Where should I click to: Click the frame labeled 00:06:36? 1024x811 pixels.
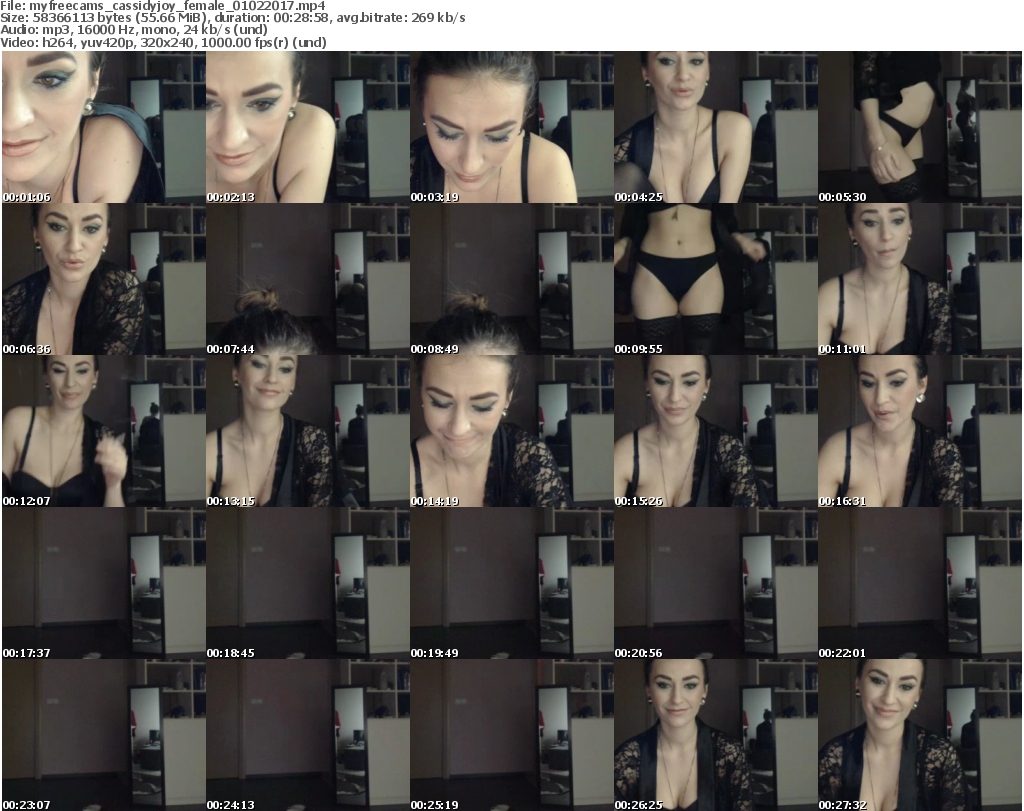click(104, 279)
